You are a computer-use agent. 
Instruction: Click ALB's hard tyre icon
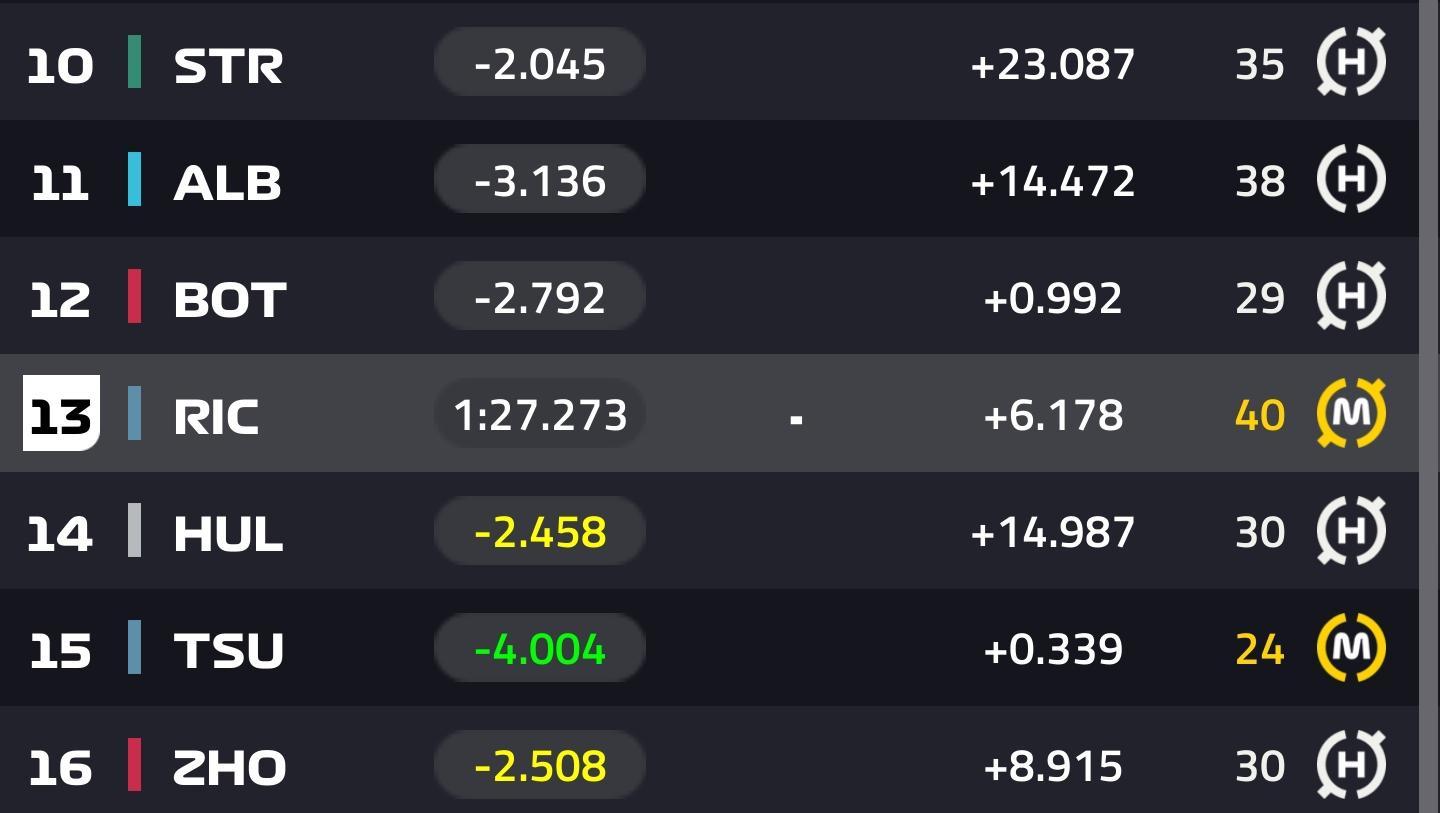pyautogui.click(x=1351, y=179)
